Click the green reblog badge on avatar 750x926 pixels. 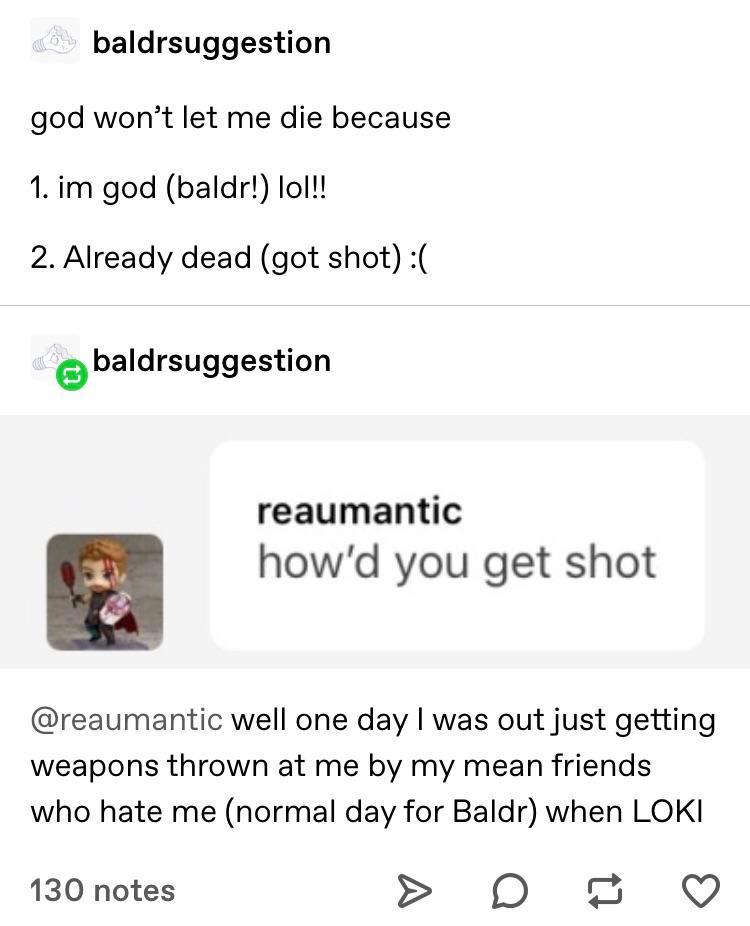(x=72, y=374)
